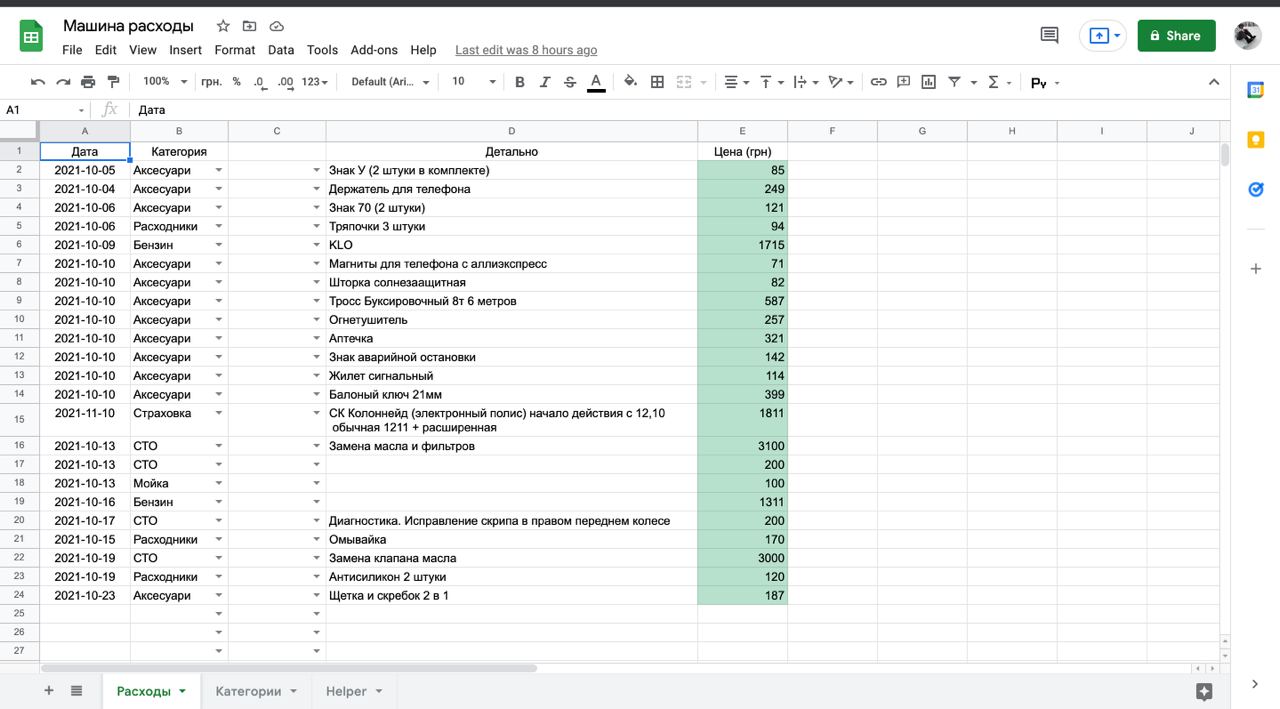Open text wrapping options
The image size is (1280, 709).
pos(805,82)
